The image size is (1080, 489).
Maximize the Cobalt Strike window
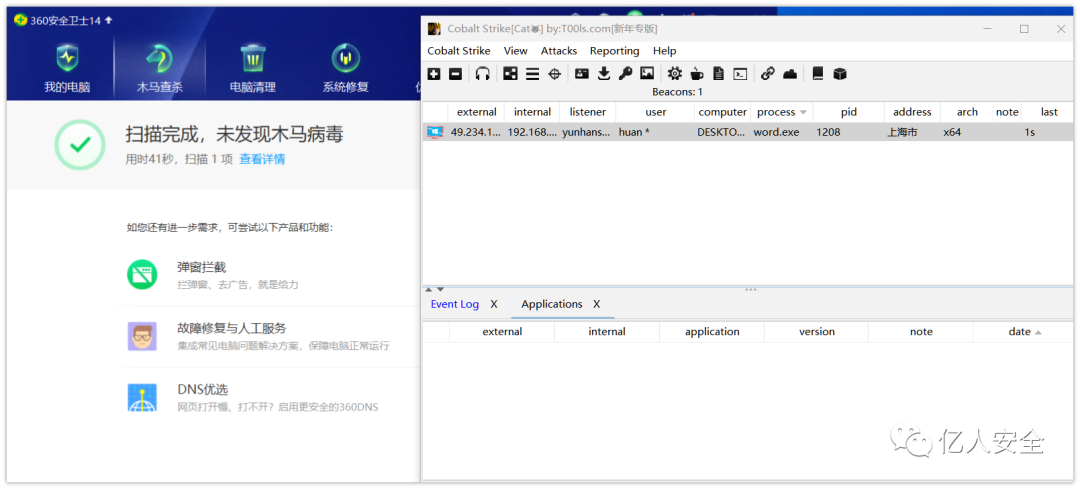pyautogui.click(x=1024, y=29)
